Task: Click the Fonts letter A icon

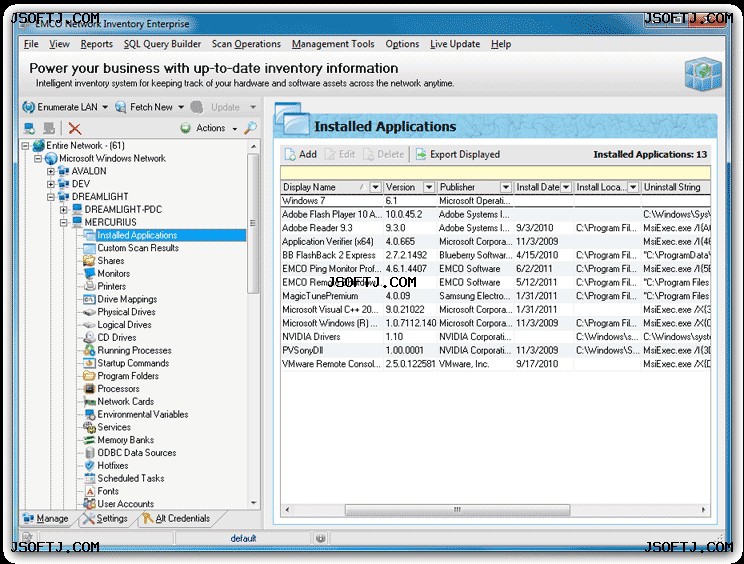Action: pos(90,491)
